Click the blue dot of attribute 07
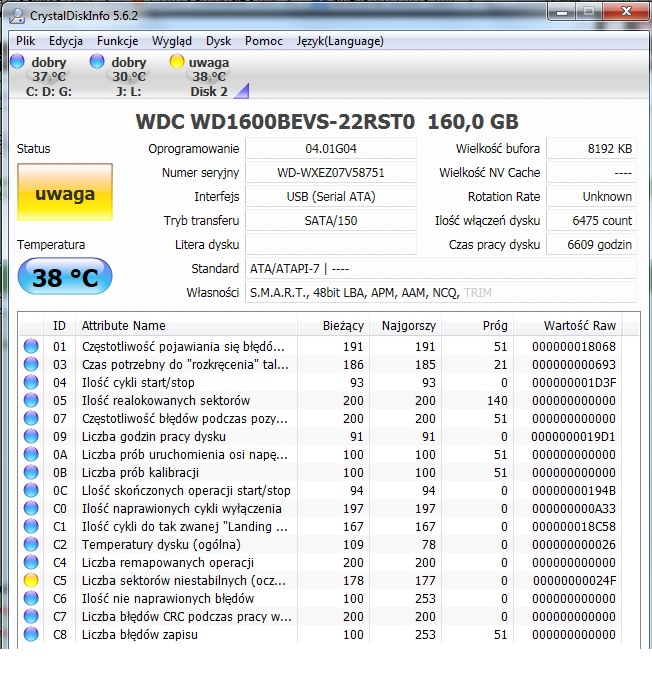This screenshot has width=652, height=691. point(31,418)
